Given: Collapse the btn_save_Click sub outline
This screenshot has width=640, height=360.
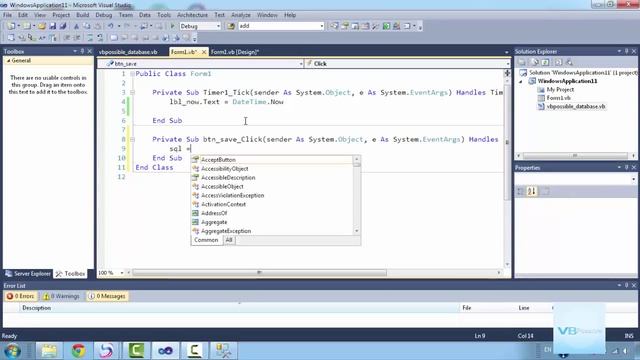Looking at the screenshot, I should [132, 140].
